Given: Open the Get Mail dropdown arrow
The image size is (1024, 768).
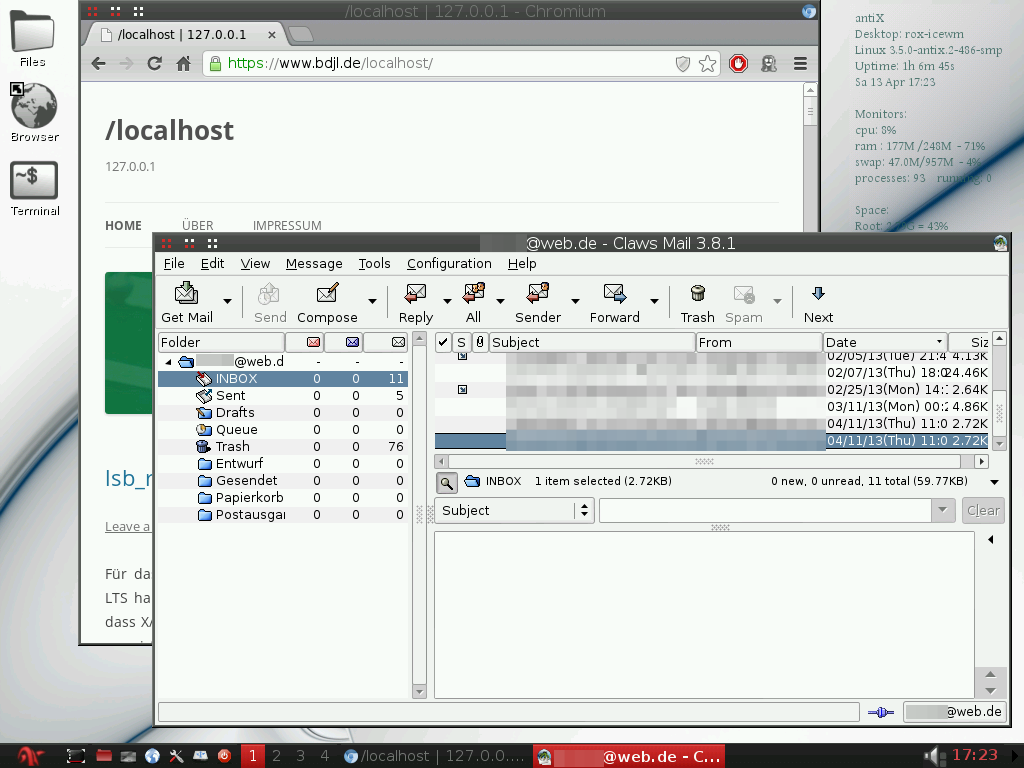Looking at the screenshot, I should pos(227,301).
